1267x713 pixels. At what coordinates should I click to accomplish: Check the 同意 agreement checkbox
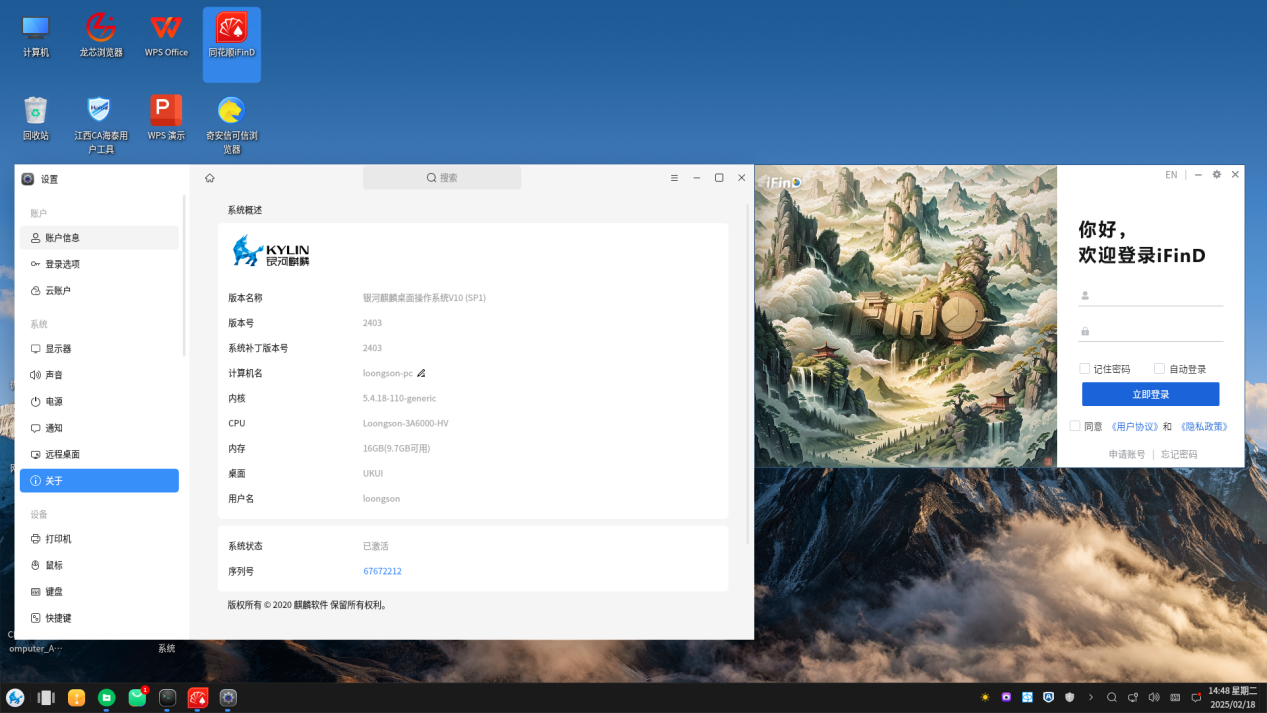tap(1075, 426)
